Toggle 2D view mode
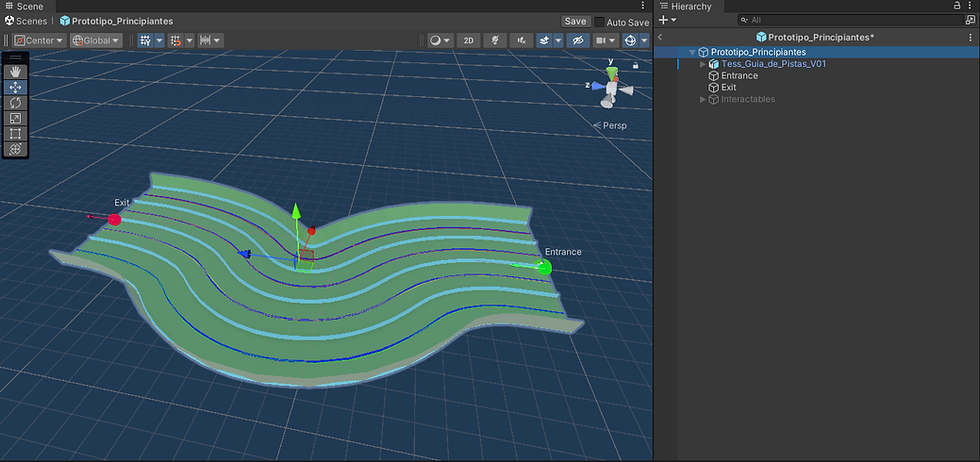 [469, 41]
